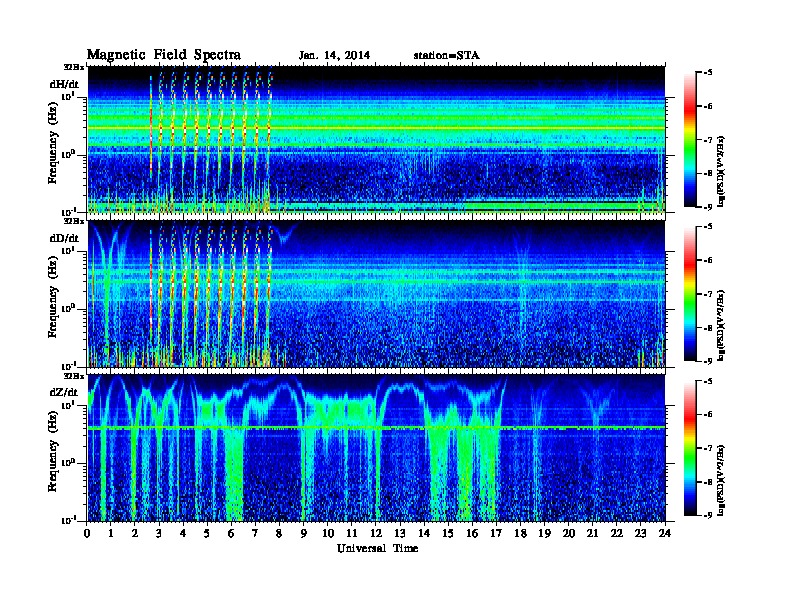Image resolution: width=792 pixels, height=612 pixels.
Task: Click hour tick label 18 on time axis
Action: click(x=521, y=533)
